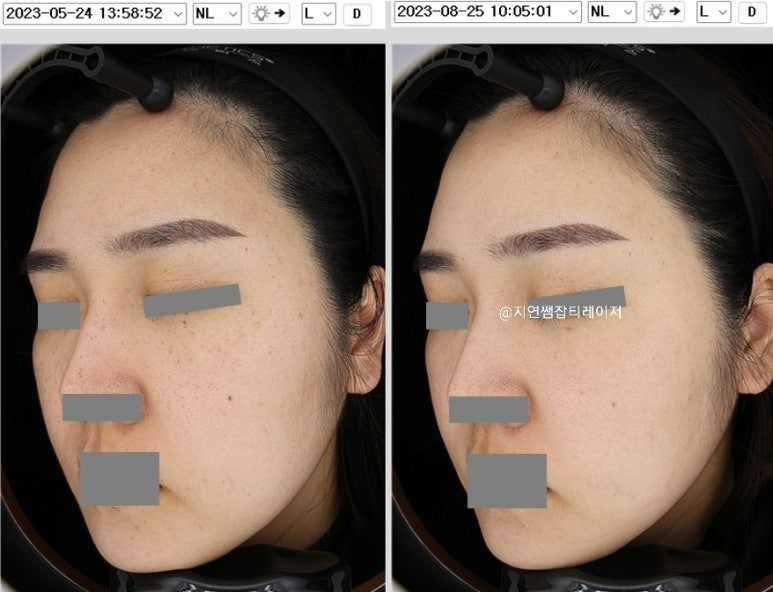Viewport: 773px width, 592px height.
Task: Open the L side selector in right panel
Action: tap(714, 12)
